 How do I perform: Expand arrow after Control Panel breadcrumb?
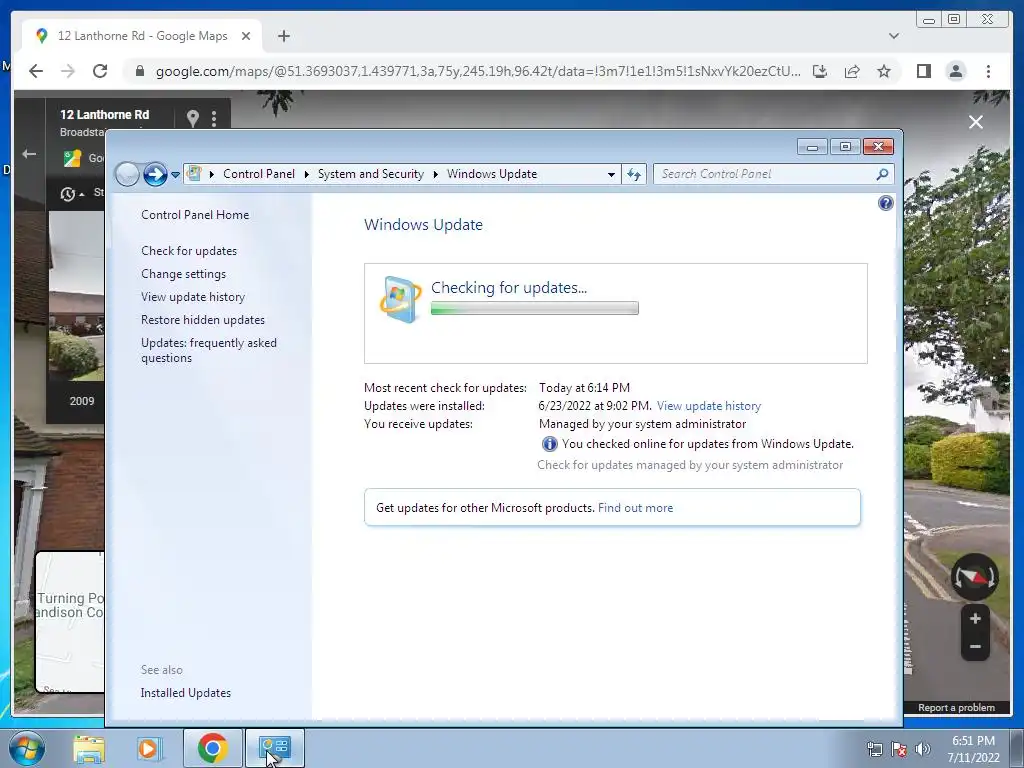[306, 174]
